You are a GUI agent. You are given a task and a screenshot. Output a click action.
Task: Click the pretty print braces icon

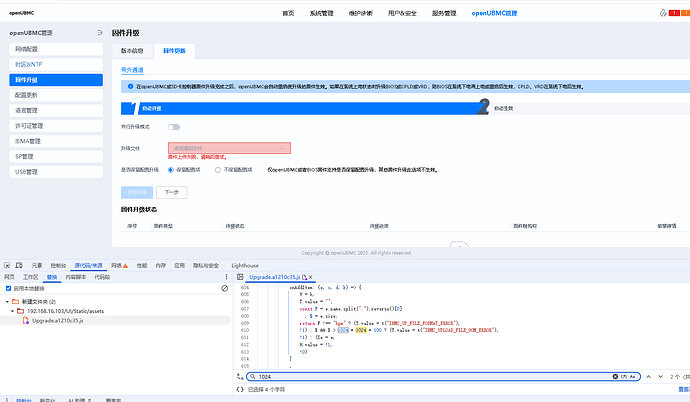point(240,389)
